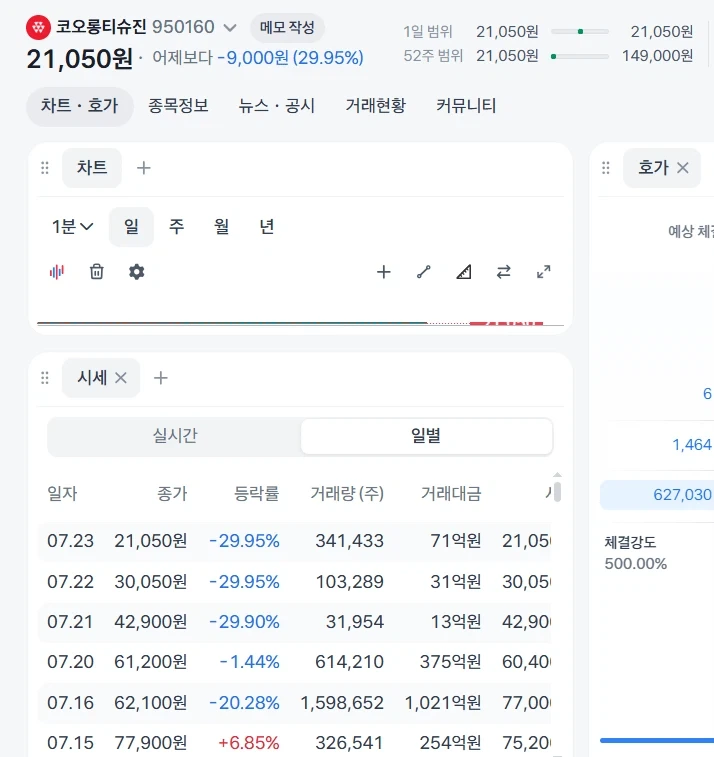Click the 1,598,652 volume cell

342,703
